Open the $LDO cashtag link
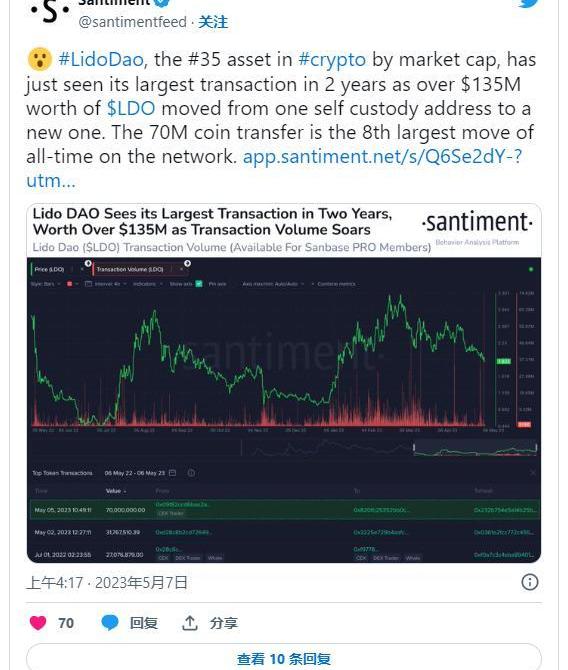This screenshot has width=568, height=670. coord(131,108)
